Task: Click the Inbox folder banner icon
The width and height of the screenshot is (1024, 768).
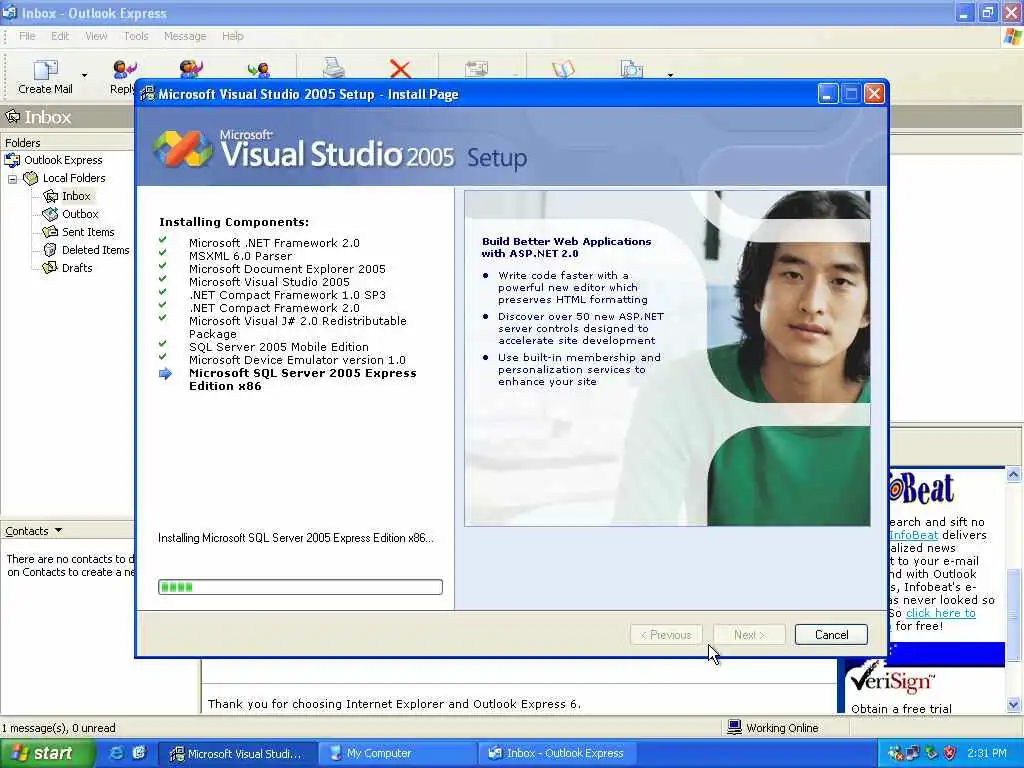Action: [13, 118]
